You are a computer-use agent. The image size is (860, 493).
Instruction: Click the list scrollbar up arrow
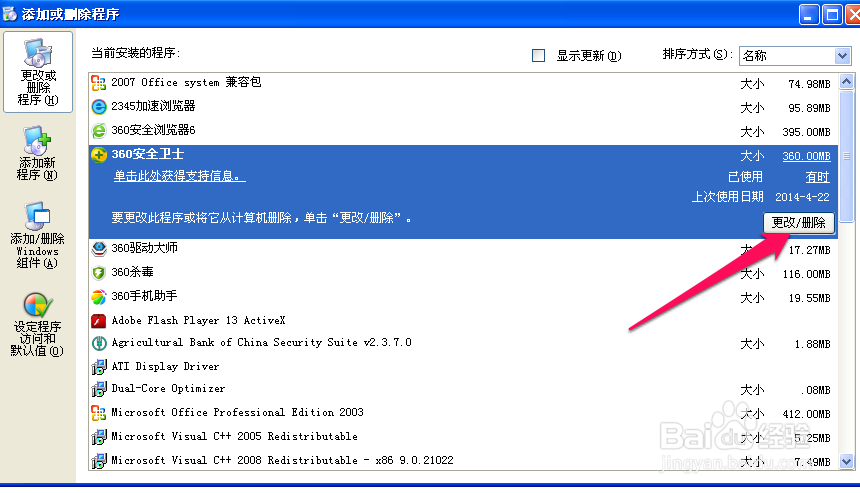click(x=846, y=82)
